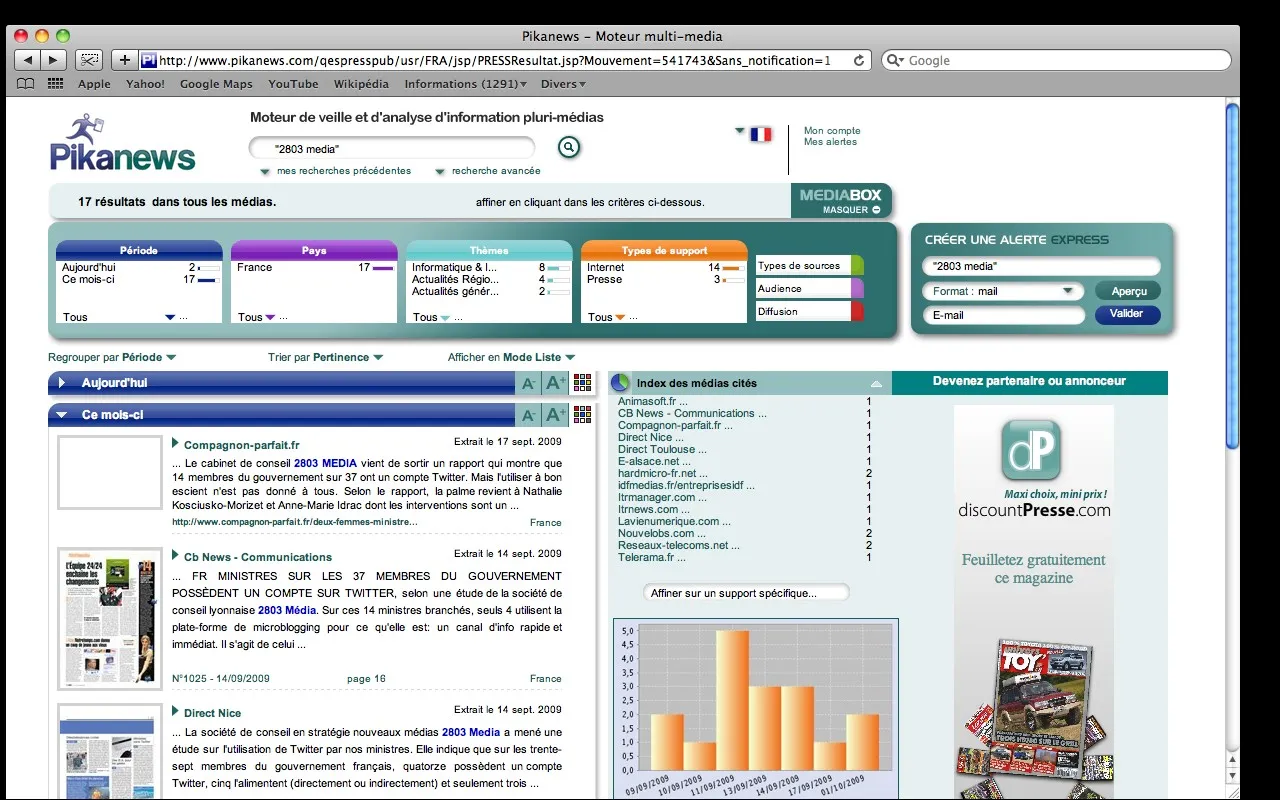Open Mes alertes link

coord(830,142)
